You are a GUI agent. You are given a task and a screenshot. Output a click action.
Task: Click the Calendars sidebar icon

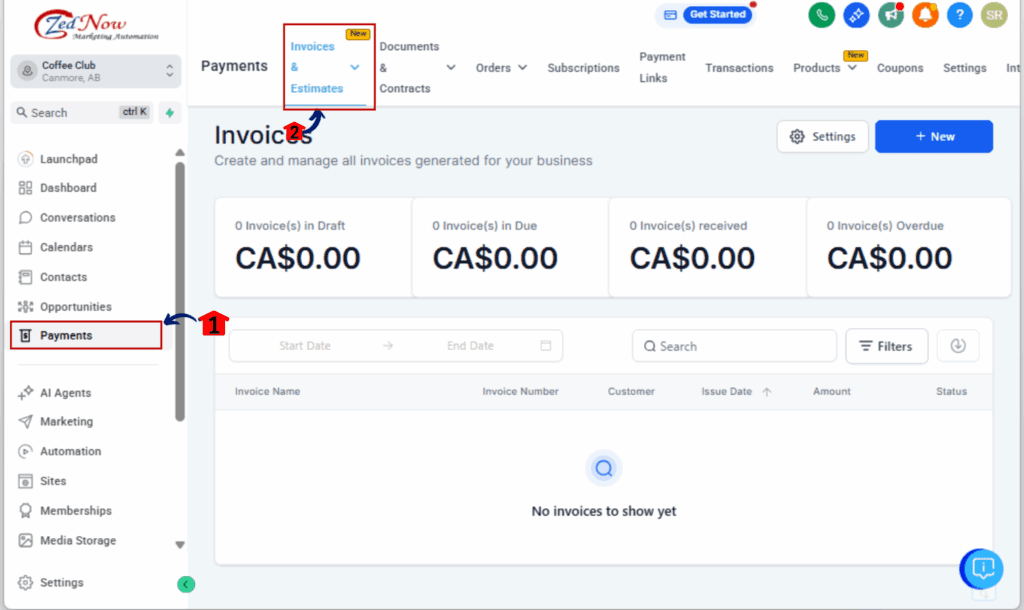[x=25, y=248]
